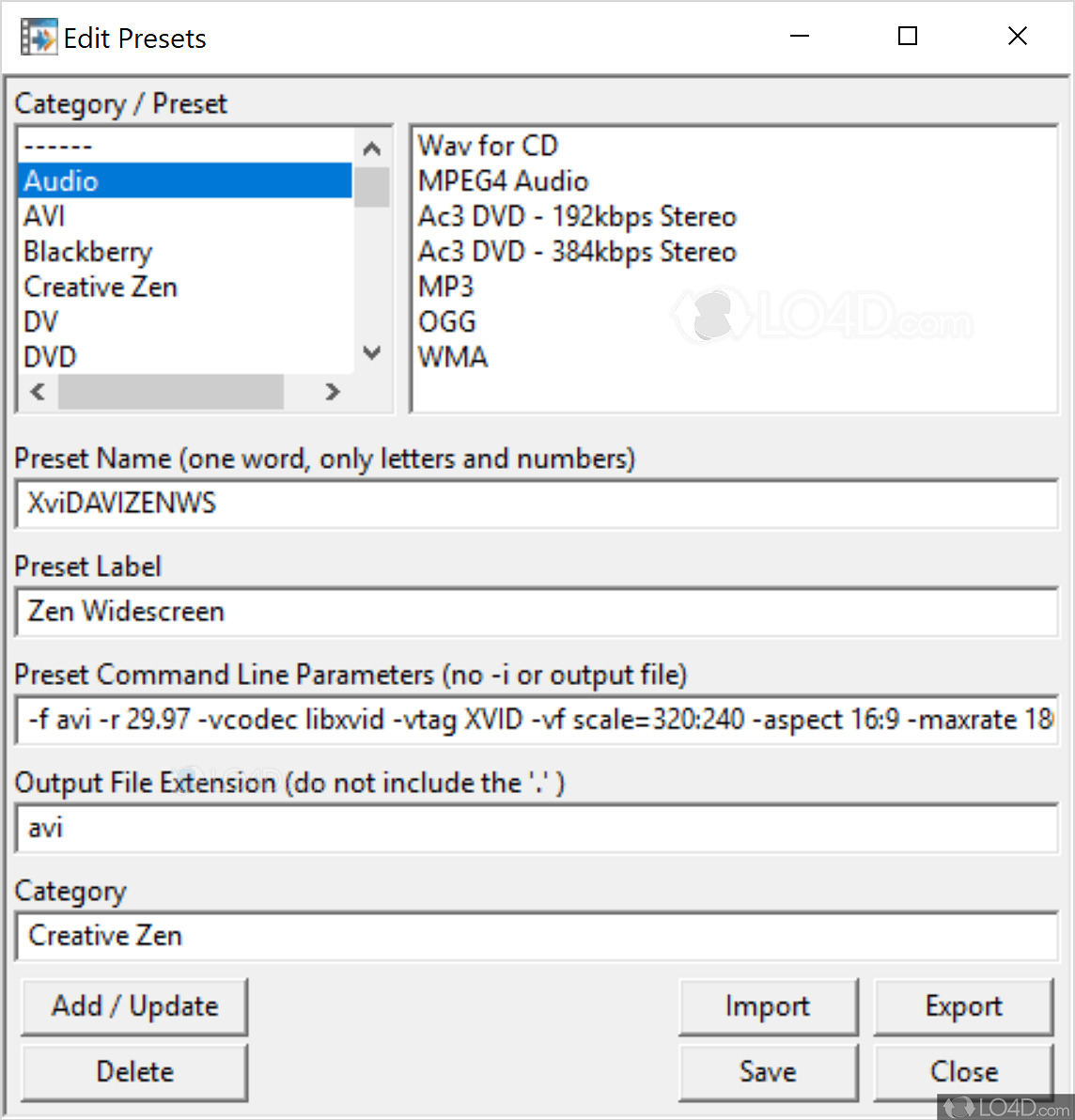Select the DVD category
Screen dimensions: 1075x1120
[185, 356]
